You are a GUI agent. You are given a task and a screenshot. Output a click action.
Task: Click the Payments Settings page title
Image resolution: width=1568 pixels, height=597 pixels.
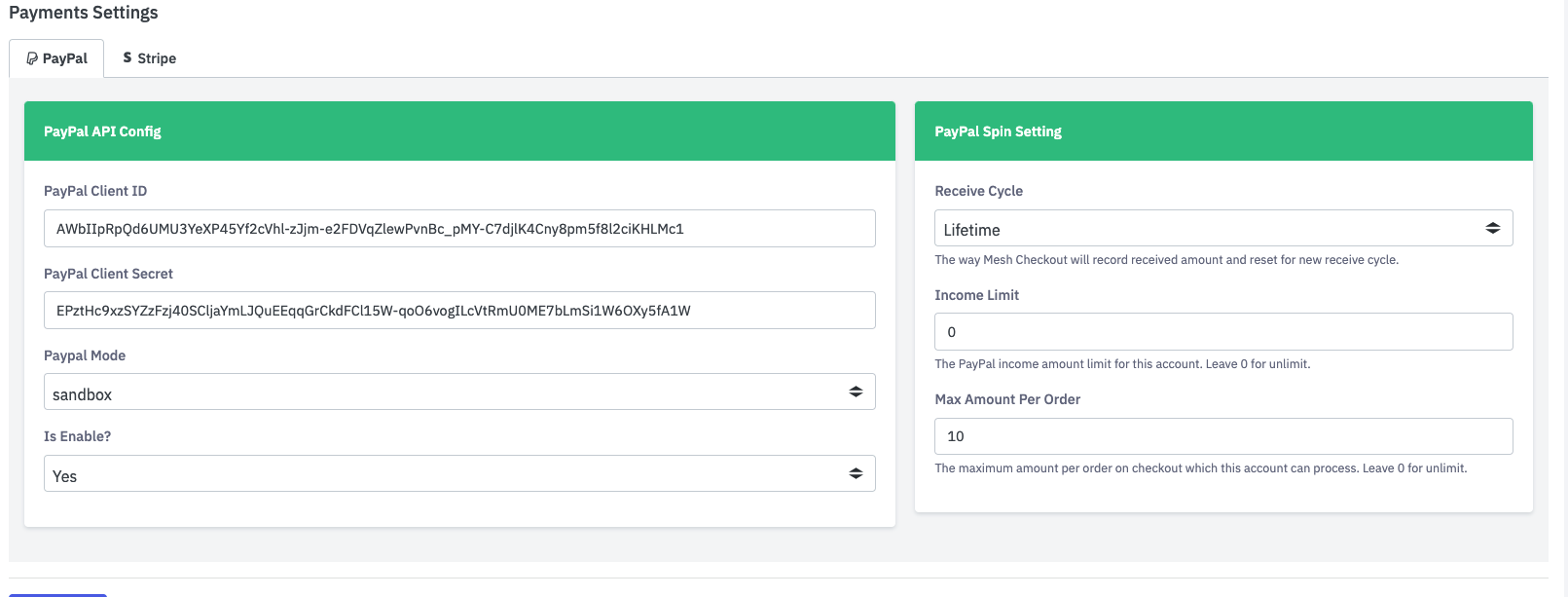[84, 13]
